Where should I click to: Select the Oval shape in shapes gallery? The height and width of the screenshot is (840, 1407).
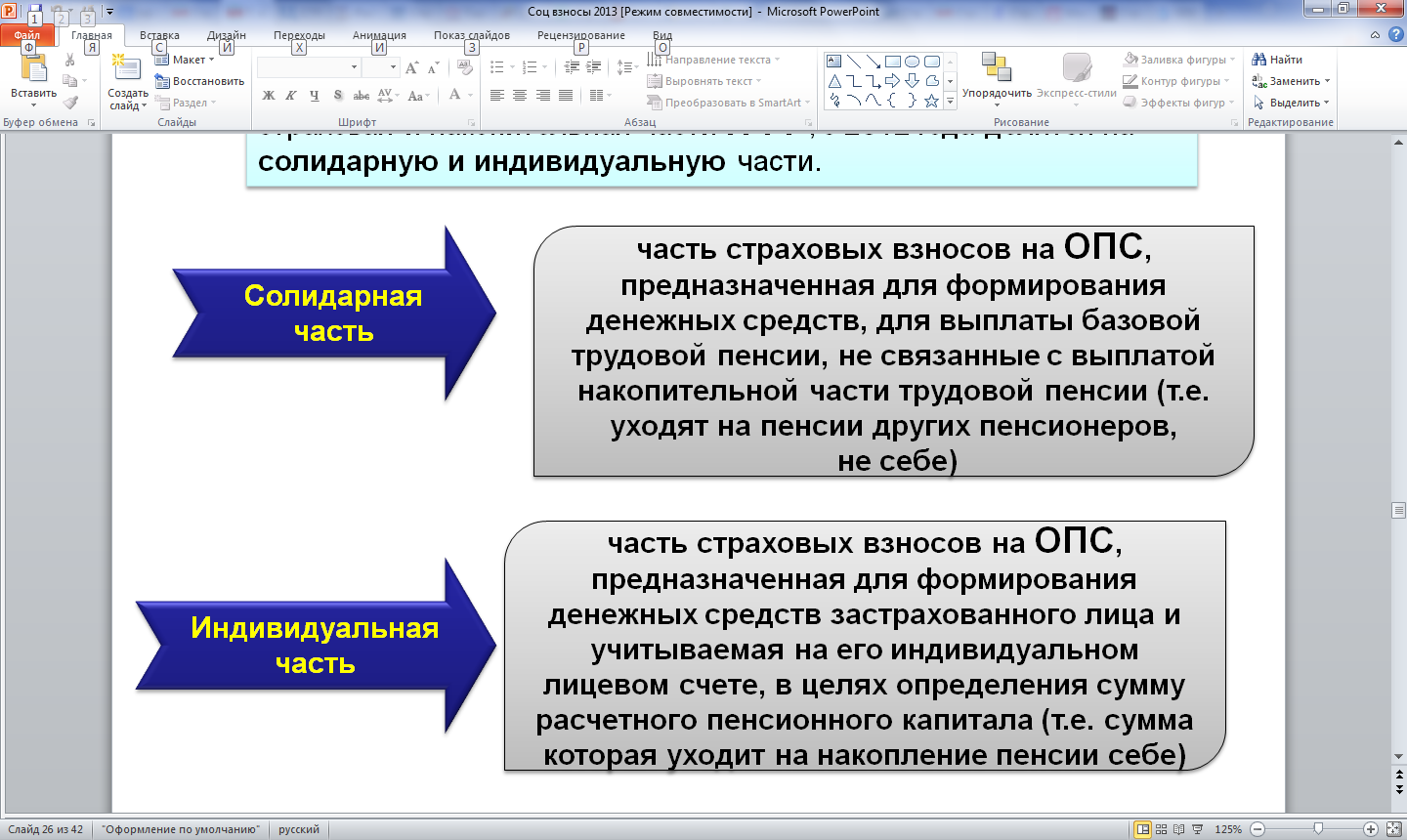pos(913,61)
